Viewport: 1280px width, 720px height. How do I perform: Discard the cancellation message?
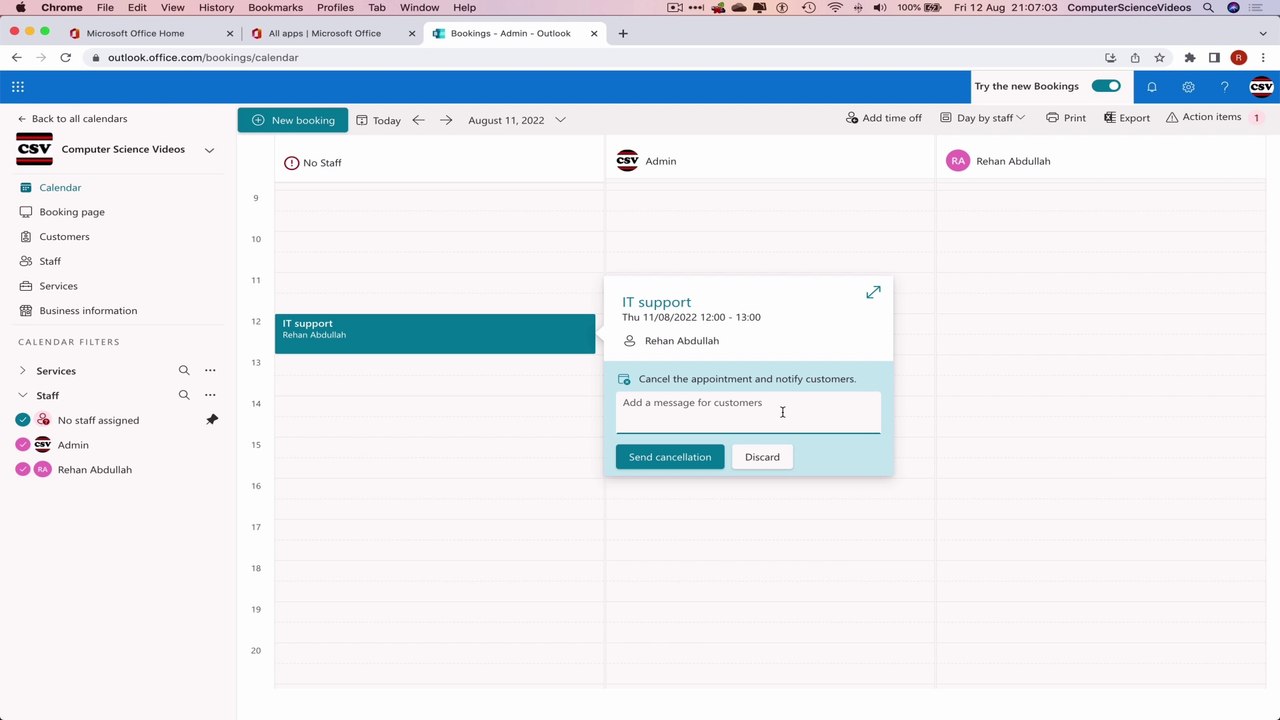[x=762, y=457]
